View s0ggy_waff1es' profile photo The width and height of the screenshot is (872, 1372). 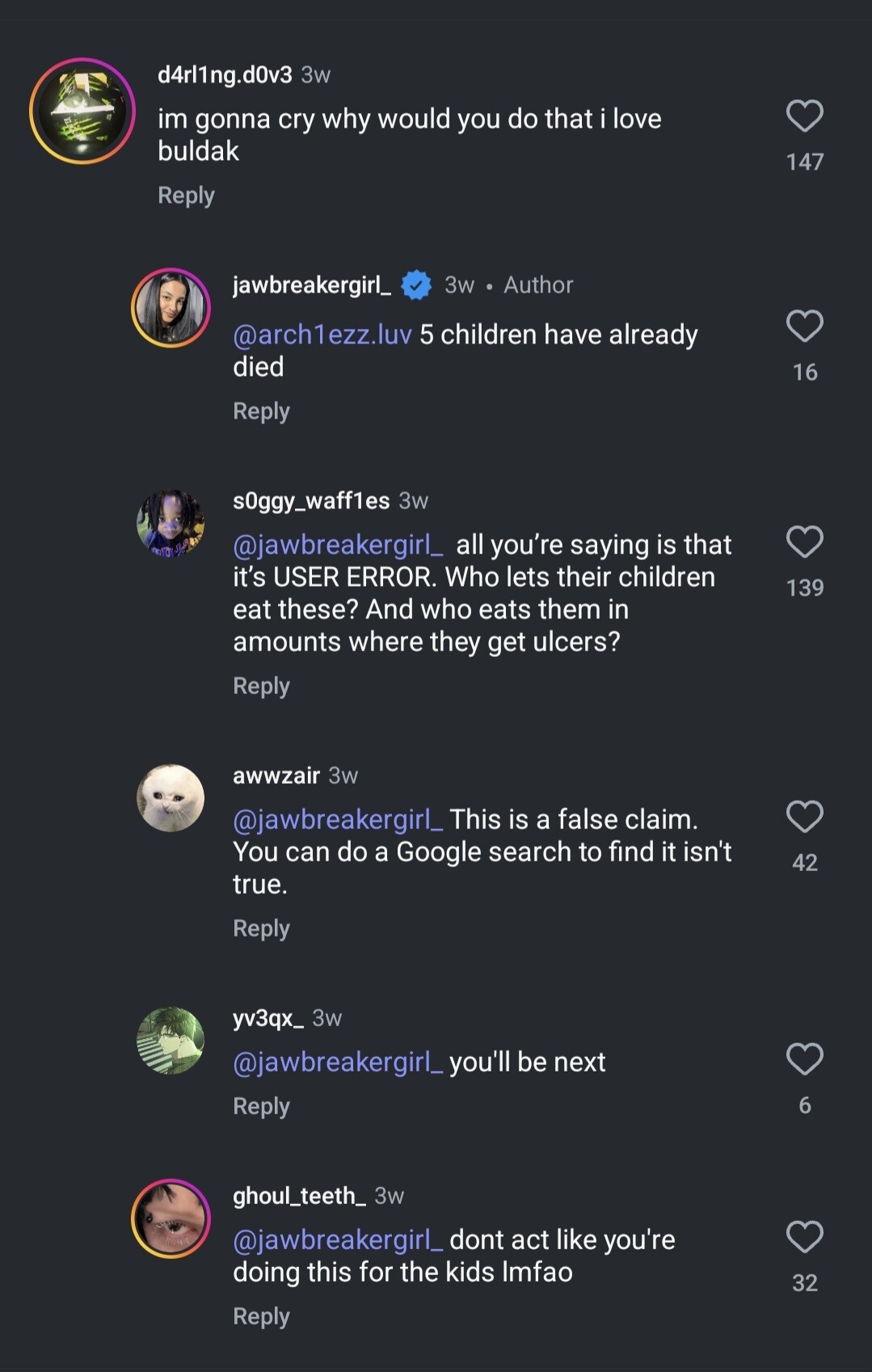pos(171,523)
